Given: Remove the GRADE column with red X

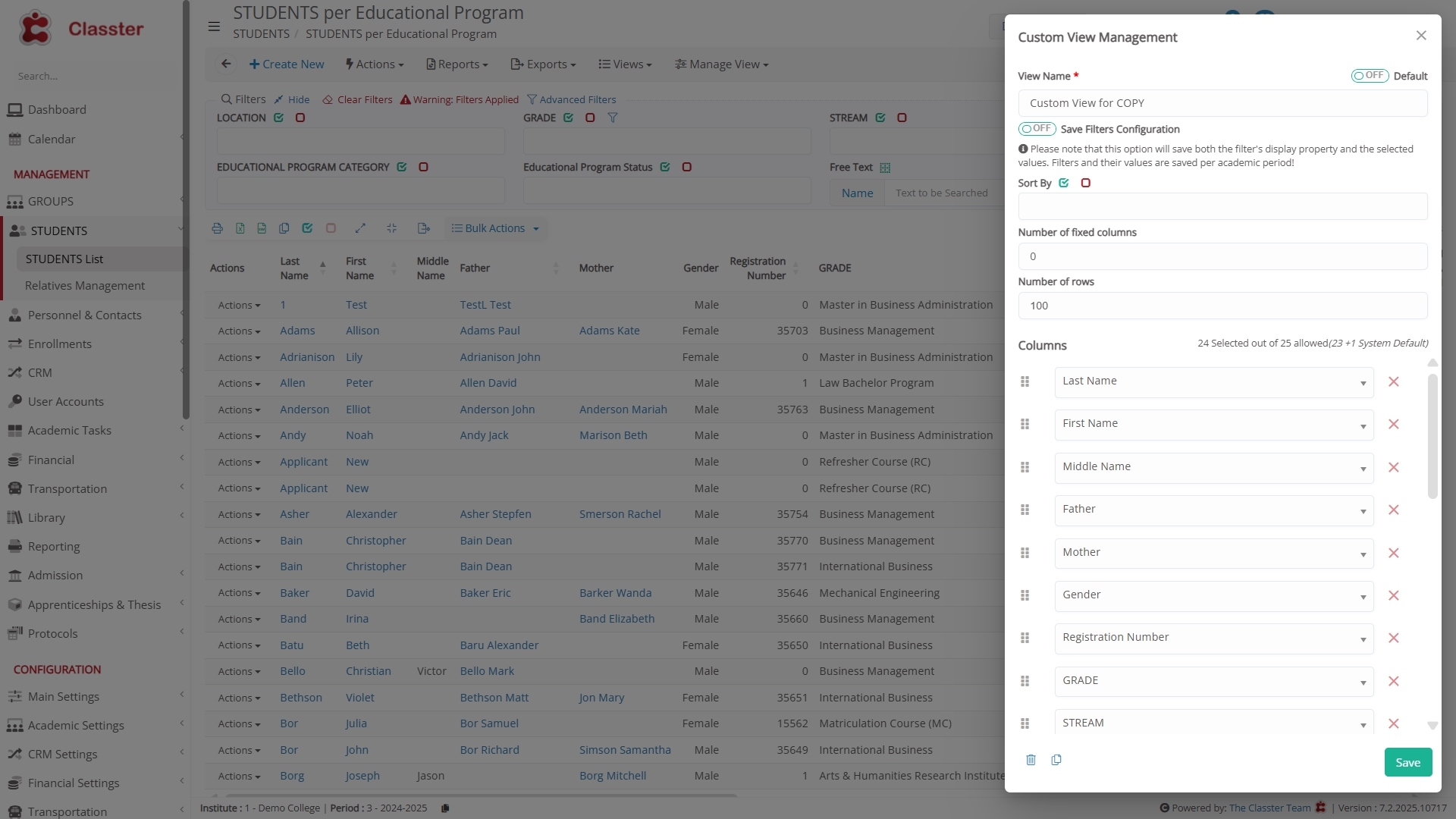Looking at the screenshot, I should point(1393,681).
